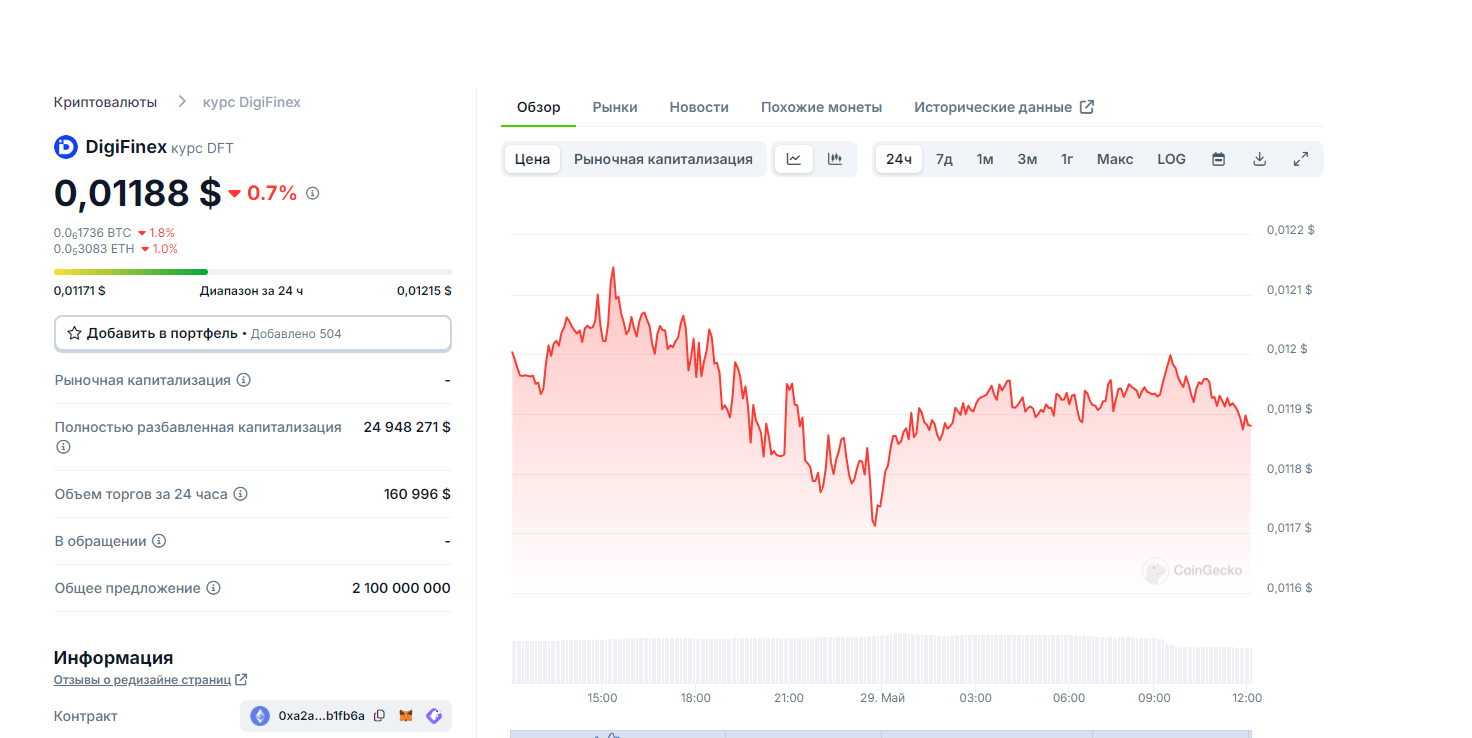The width and height of the screenshot is (1472, 738).
Task: Set chart range to Макс
Action: pos(1115,159)
